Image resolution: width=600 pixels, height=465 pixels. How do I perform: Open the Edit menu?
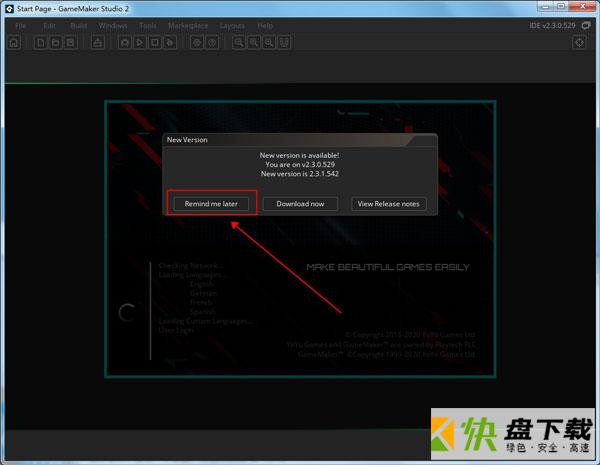[x=49, y=26]
